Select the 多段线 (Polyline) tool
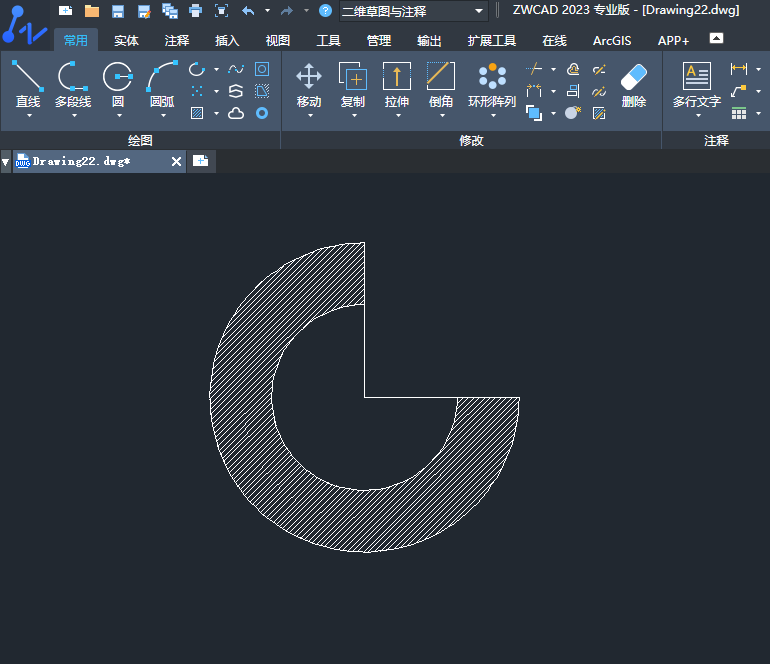This screenshot has width=770, height=664. 73,83
